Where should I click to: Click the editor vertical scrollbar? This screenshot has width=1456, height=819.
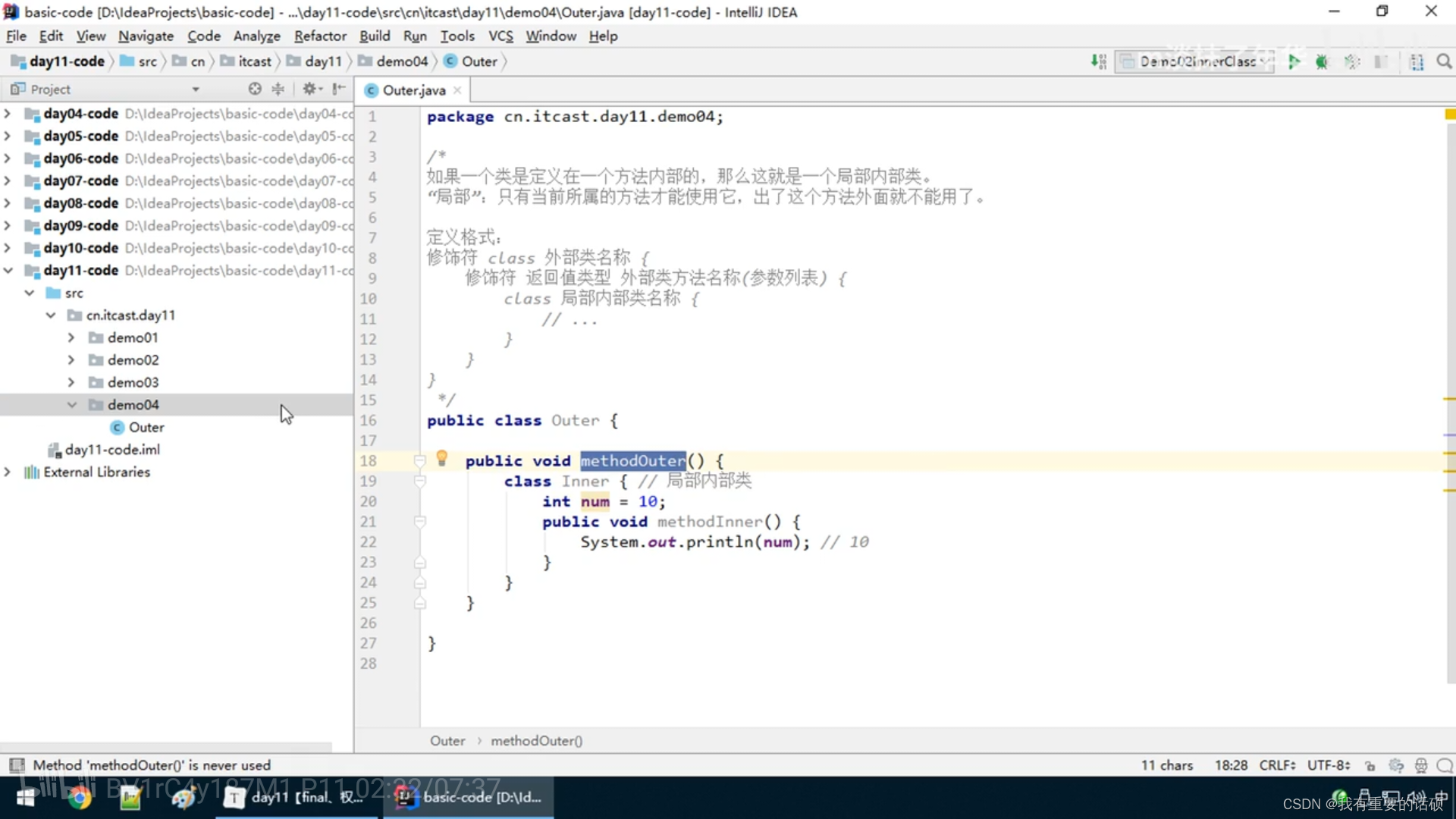coord(1450,402)
